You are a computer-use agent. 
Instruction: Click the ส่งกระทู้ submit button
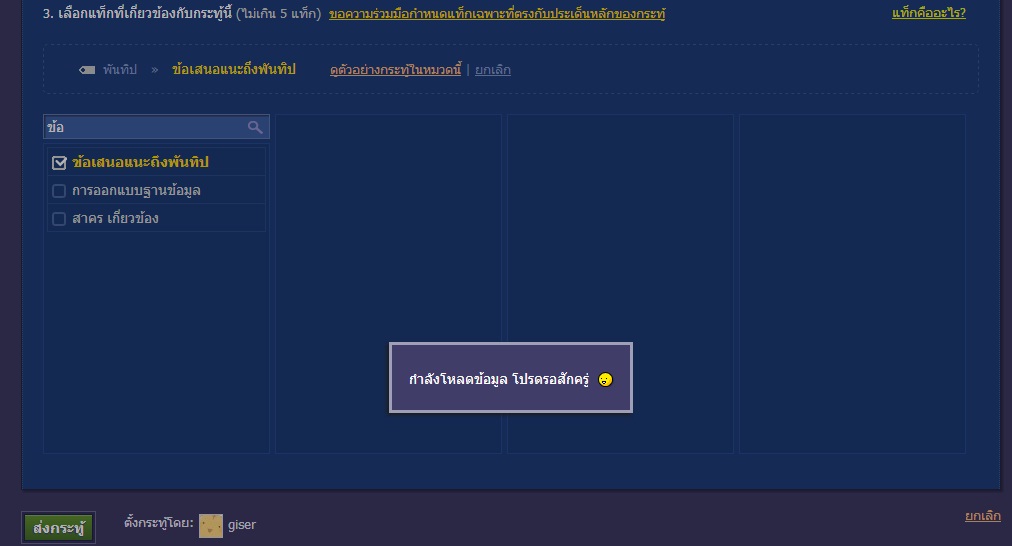(x=59, y=528)
